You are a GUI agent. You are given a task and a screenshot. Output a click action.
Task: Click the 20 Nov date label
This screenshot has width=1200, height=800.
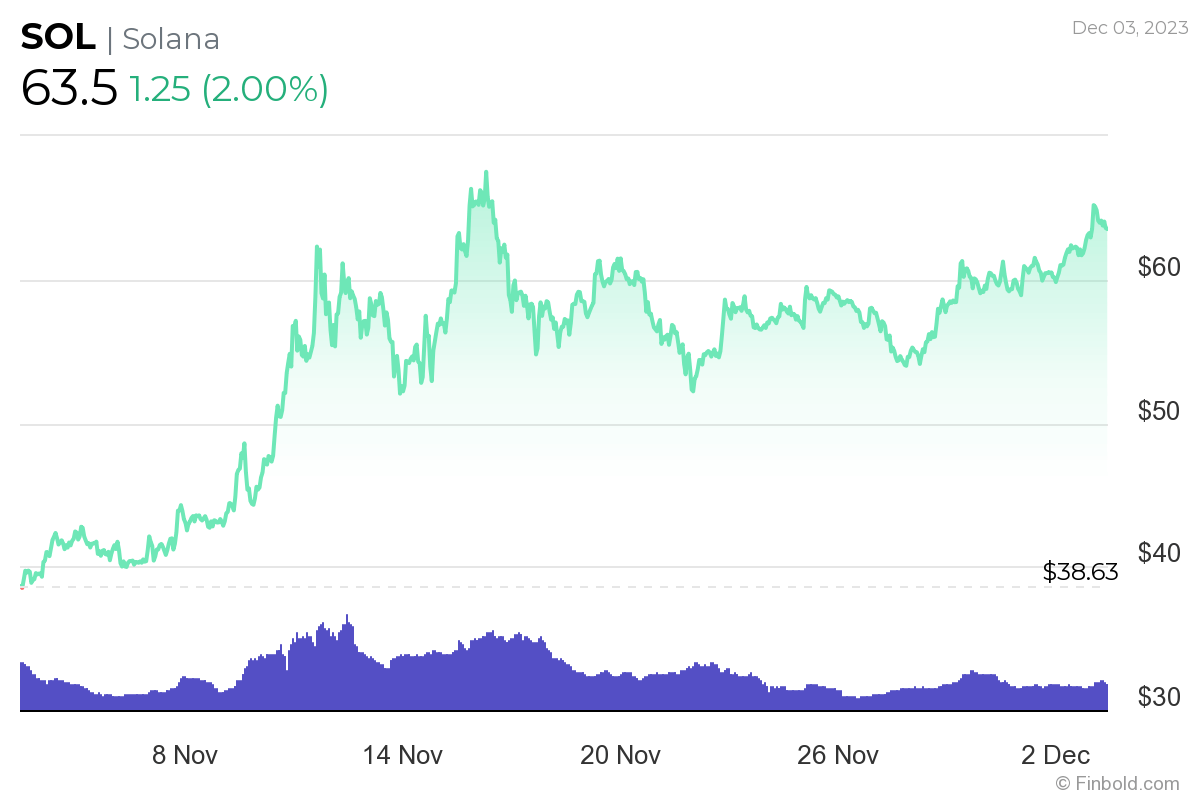(621, 756)
